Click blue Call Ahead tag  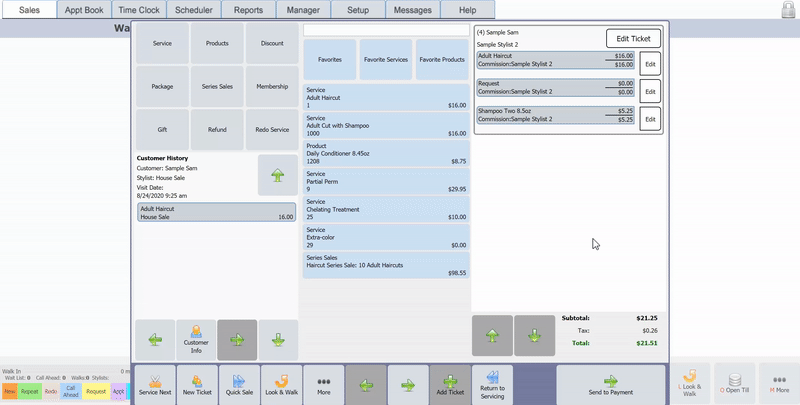click(x=70, y=391)
